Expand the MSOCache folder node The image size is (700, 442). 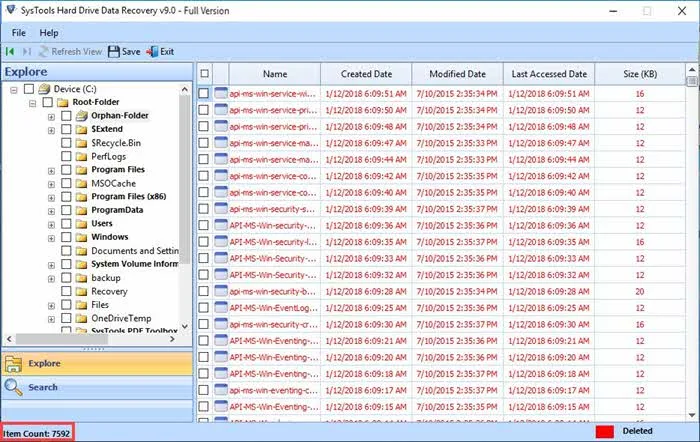(x=51, y=184)
